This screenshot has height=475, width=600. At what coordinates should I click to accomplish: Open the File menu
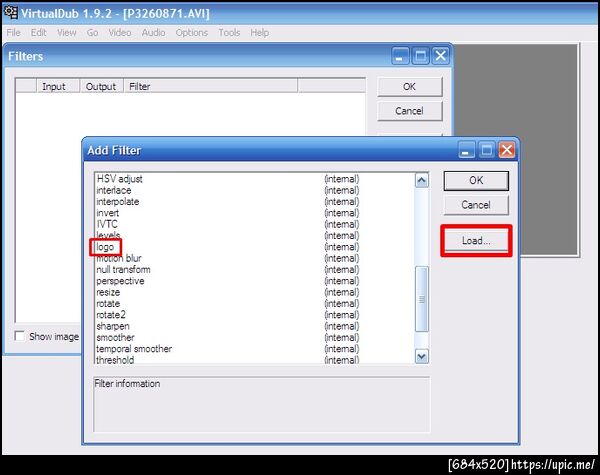click(13, 33)
